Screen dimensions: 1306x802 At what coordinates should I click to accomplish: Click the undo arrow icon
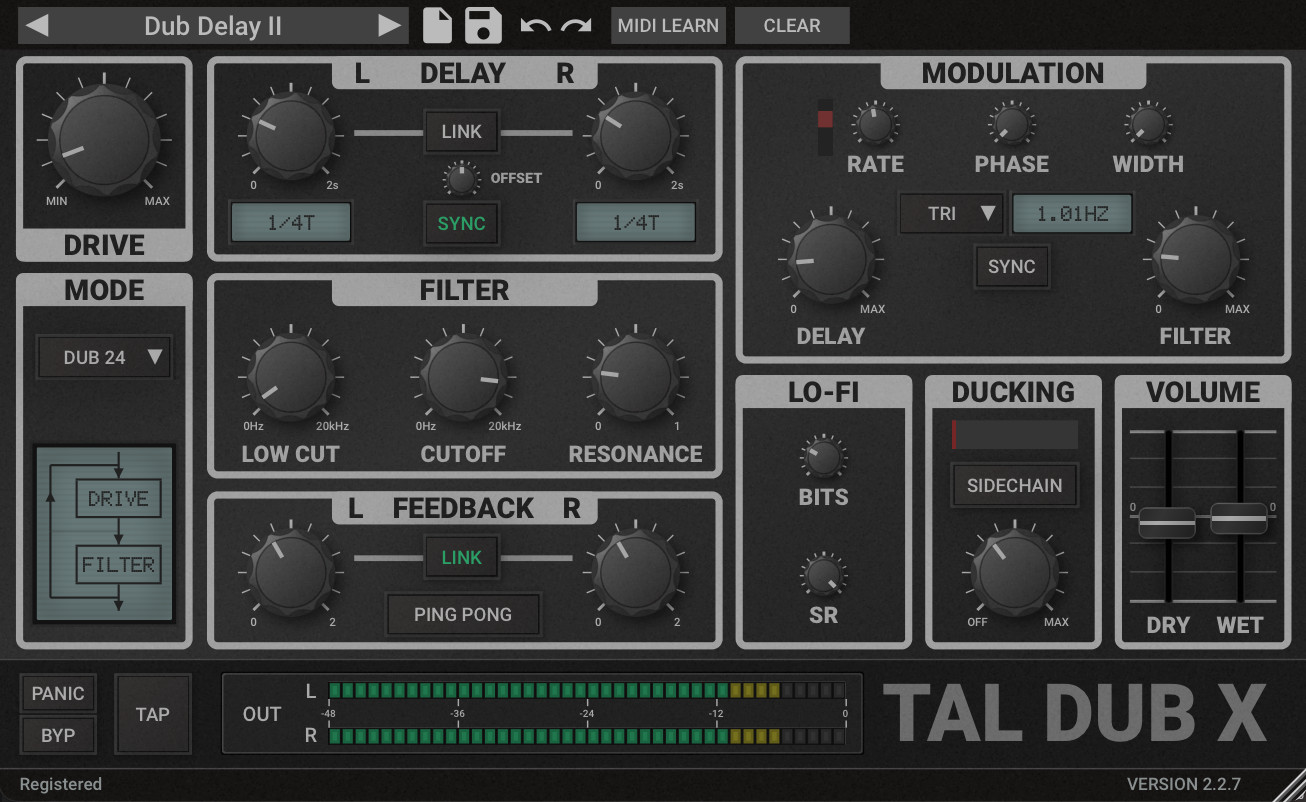535,26
